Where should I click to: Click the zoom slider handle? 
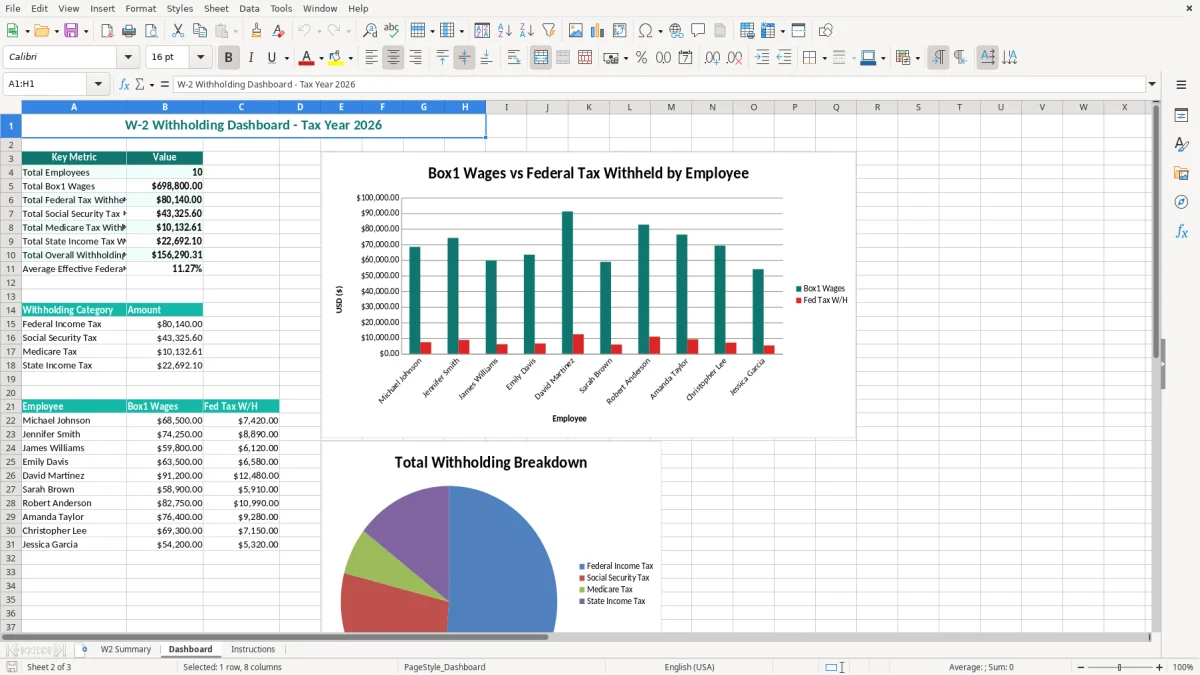click(x=1119, y=667)
